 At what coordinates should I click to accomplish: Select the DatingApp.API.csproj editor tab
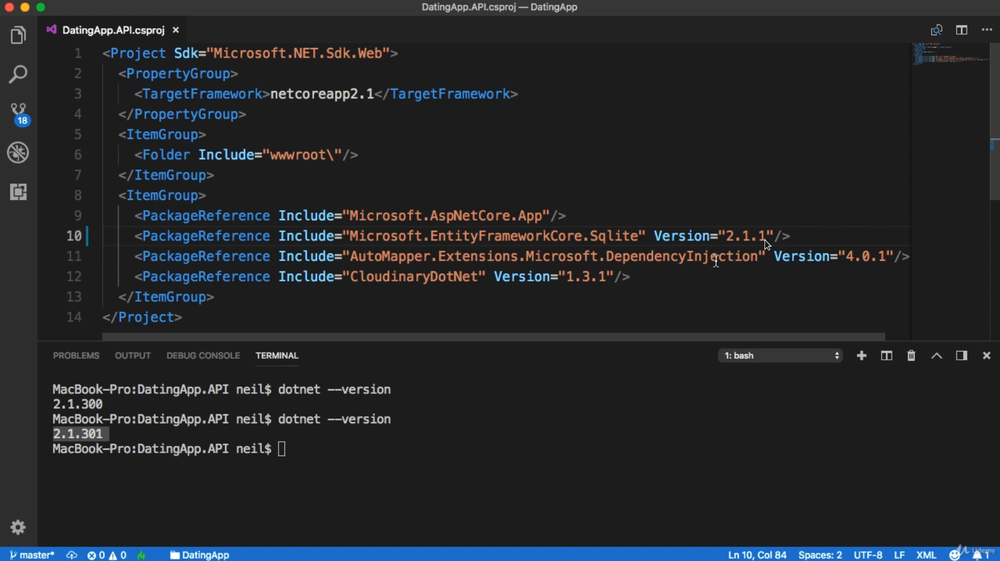click(113, 30)
